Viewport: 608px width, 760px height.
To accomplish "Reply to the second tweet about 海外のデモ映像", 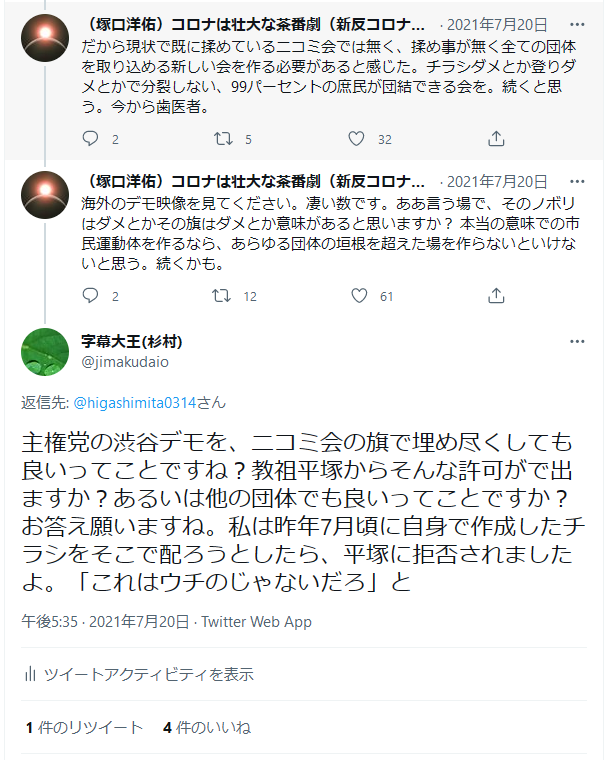I will pos(90,295).
